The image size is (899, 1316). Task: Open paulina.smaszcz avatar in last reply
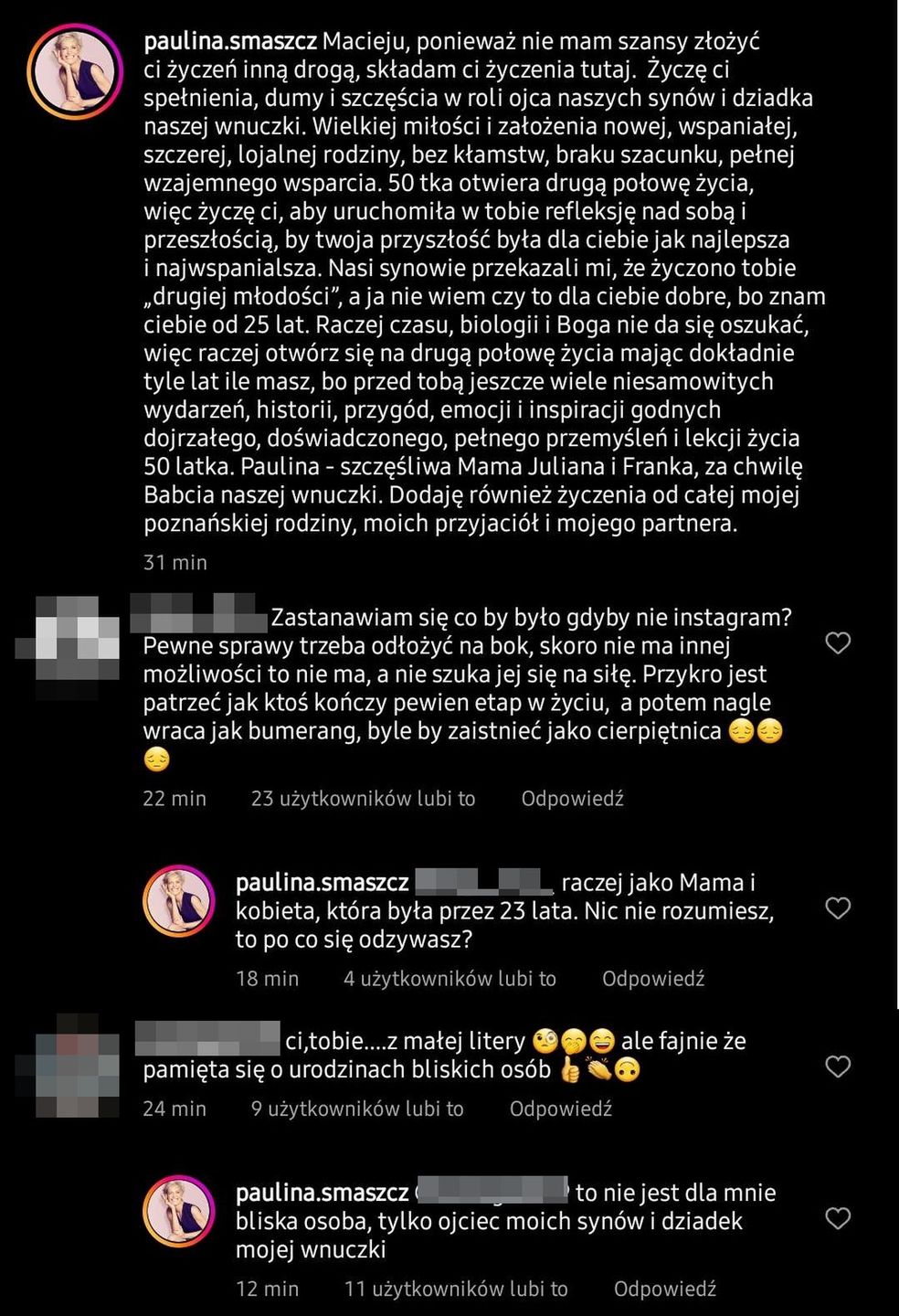click(x=178, y=1211)
